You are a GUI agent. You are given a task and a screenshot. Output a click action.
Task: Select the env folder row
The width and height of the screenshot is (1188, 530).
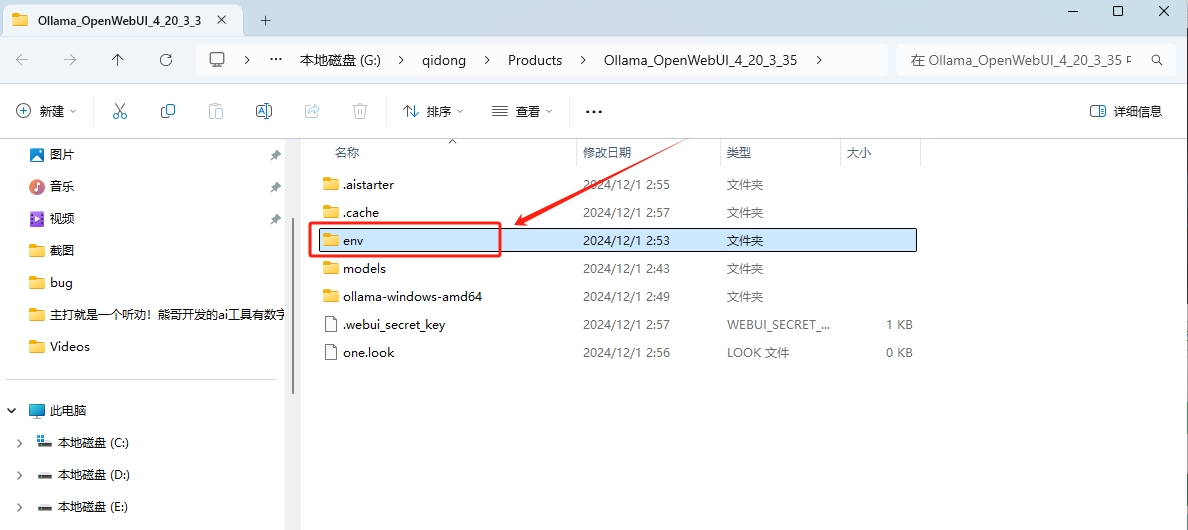tap(617, 240)
